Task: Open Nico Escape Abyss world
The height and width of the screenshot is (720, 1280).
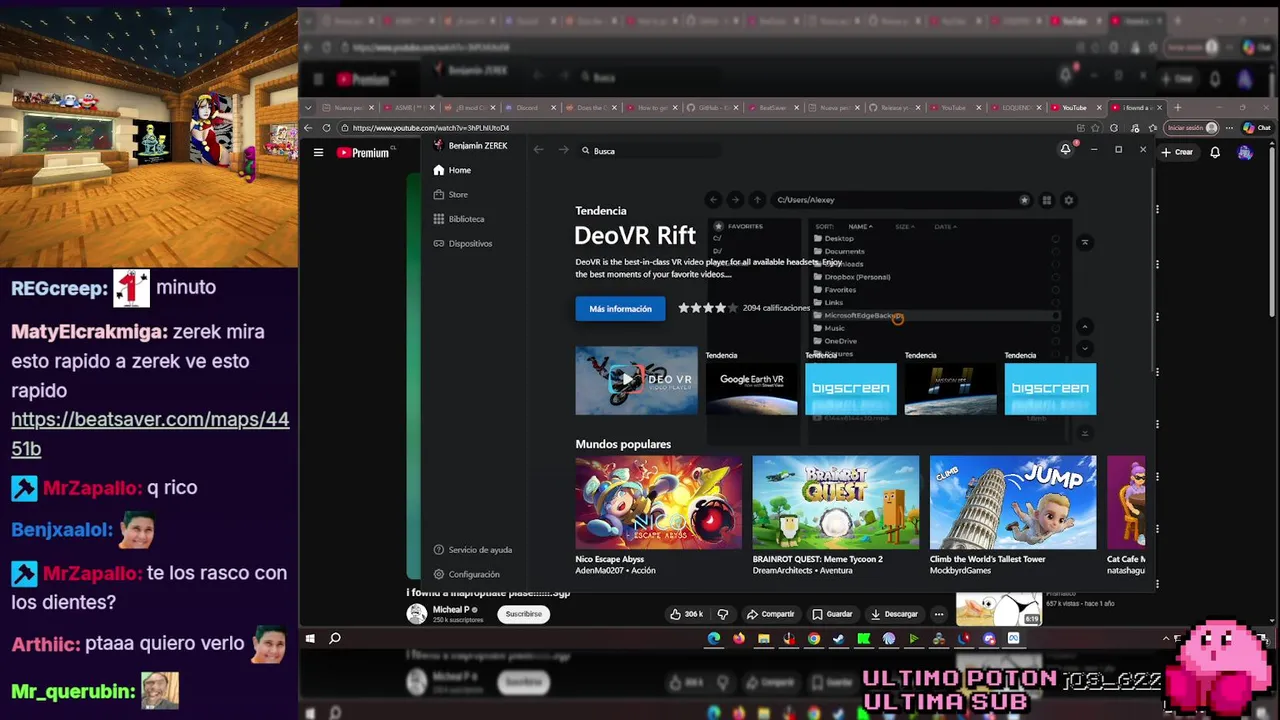Action: [658, 502]
